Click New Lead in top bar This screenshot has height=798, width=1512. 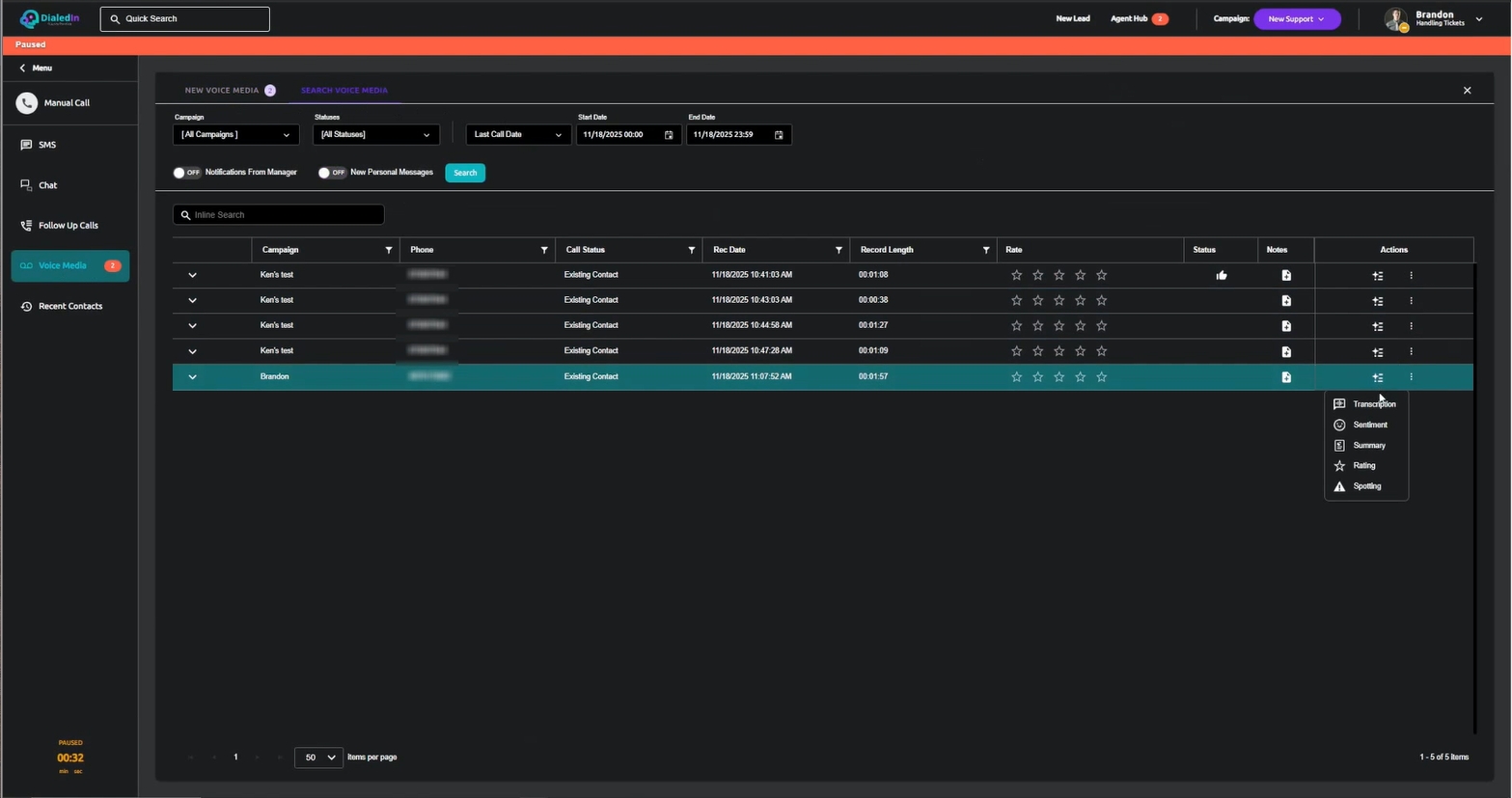1072,19
